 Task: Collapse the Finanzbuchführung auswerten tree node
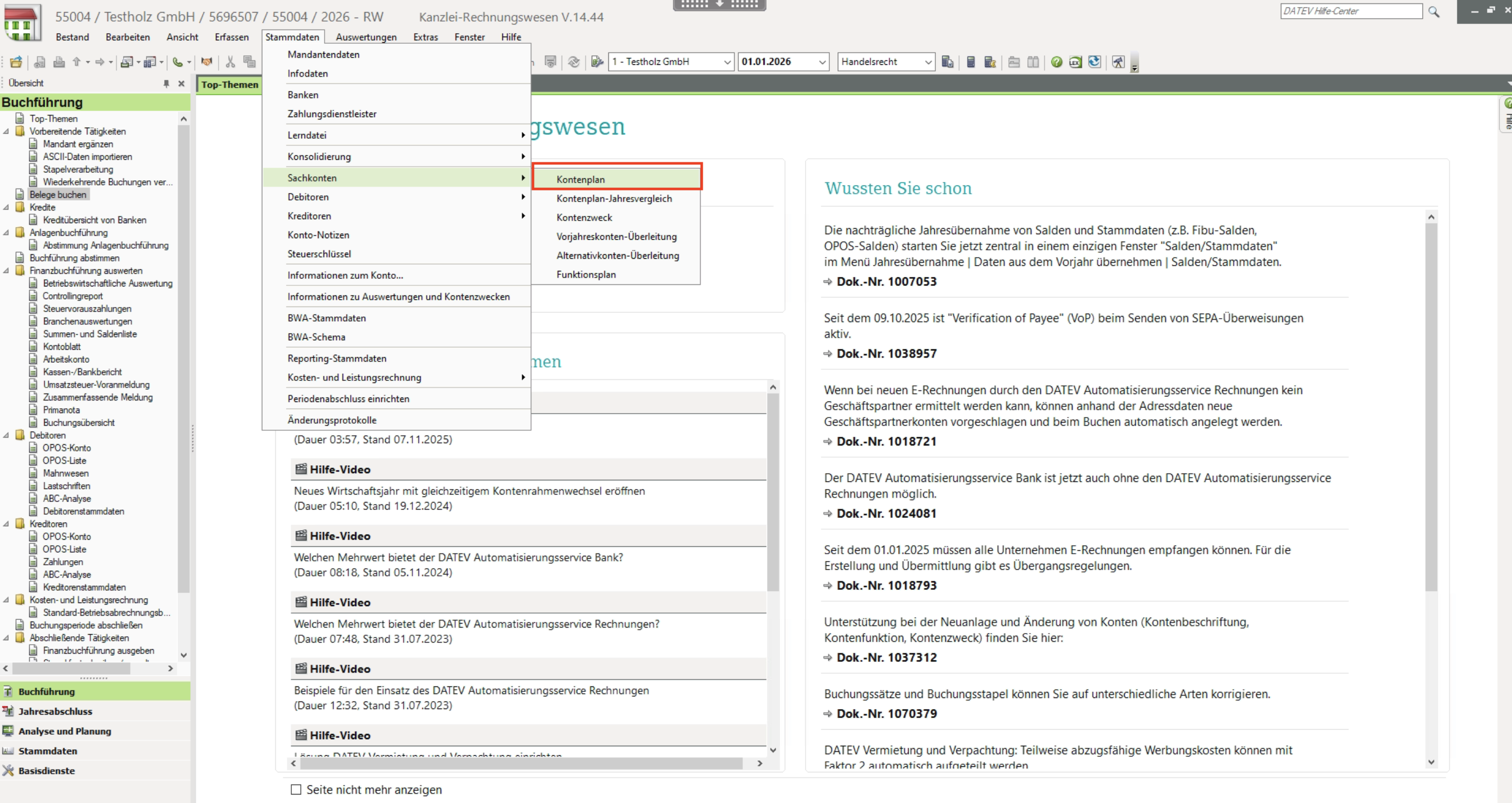tap(6, 271)
